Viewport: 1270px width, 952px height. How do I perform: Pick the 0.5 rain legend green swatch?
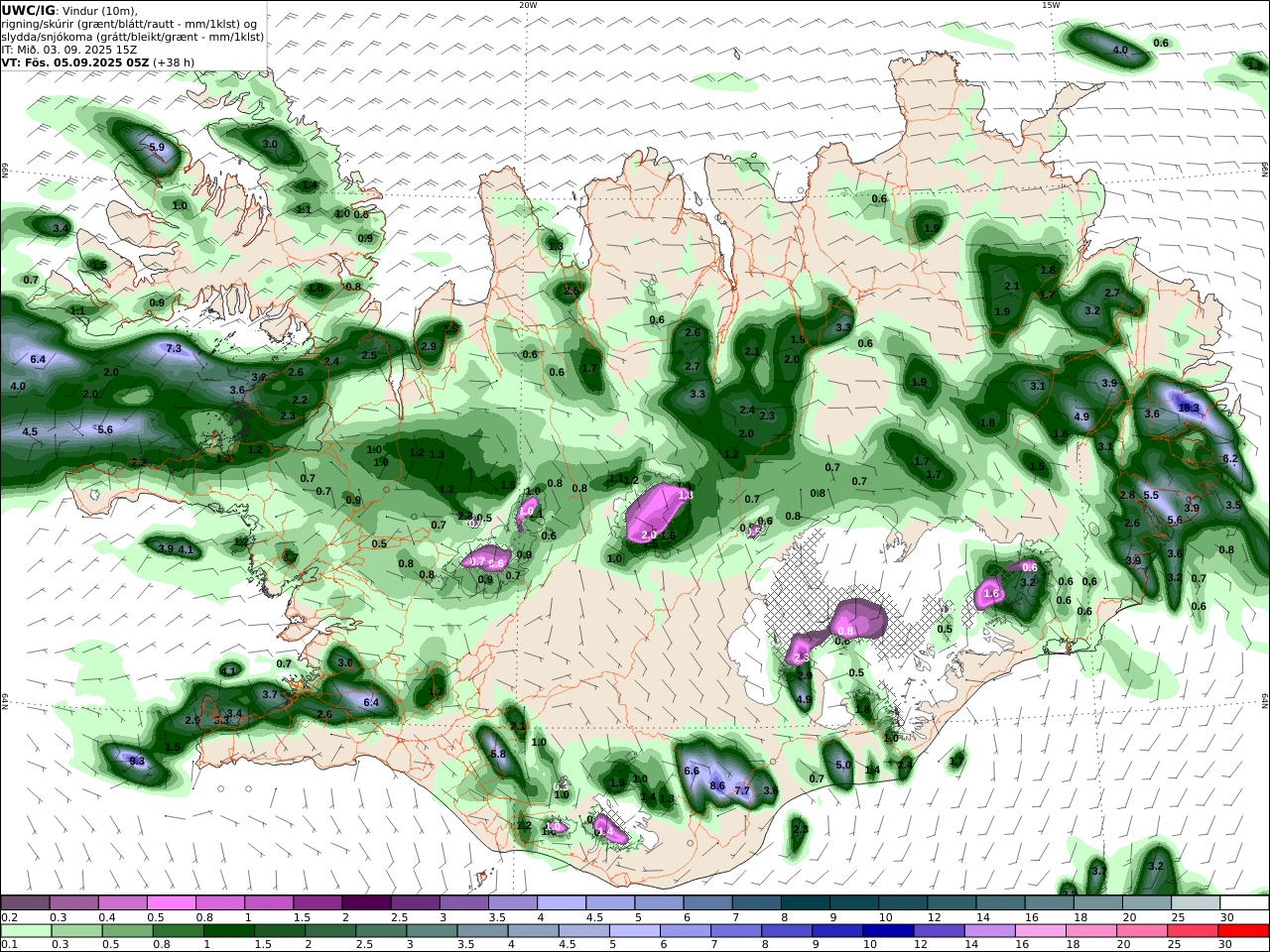[127, 930]
